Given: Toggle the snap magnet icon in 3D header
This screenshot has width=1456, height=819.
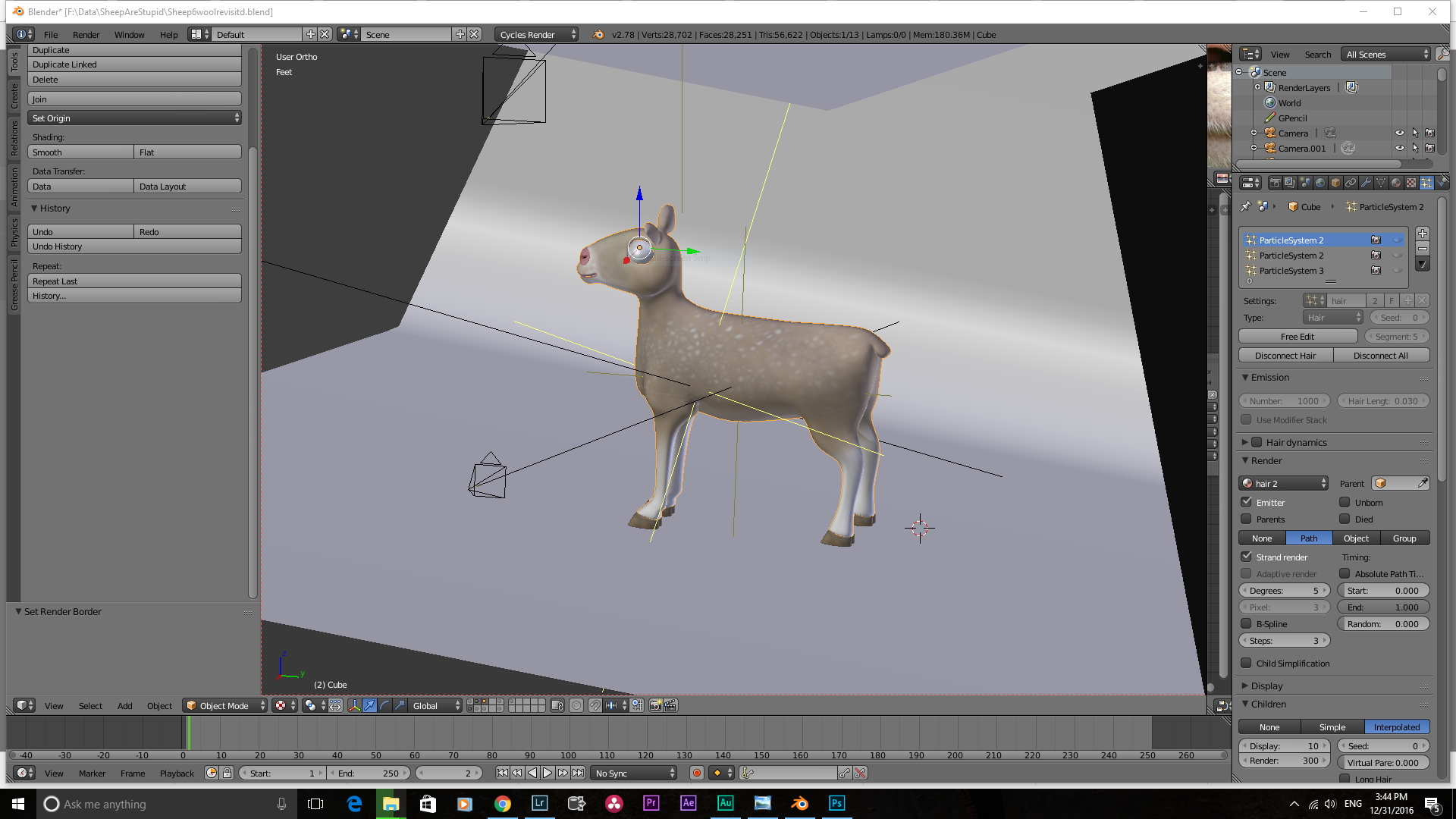Looking at the screenshot, I should click(x=595, y=705).
